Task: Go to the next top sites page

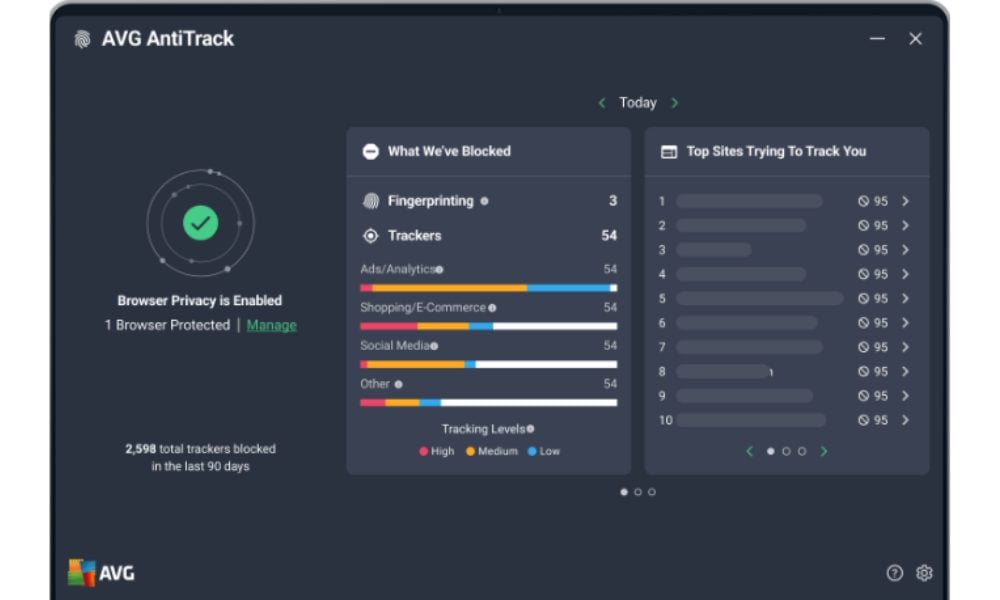Action: pyautogui.click(x=824, y=451)
